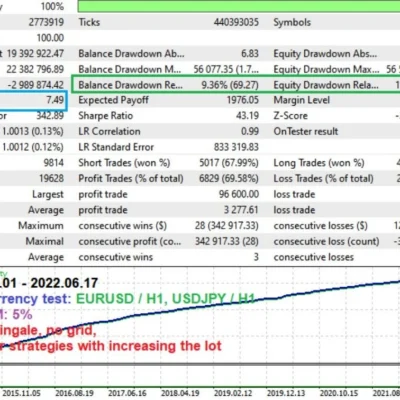Select the Largest row header
This screenshot has width=400, height=400.
point(48,194)
